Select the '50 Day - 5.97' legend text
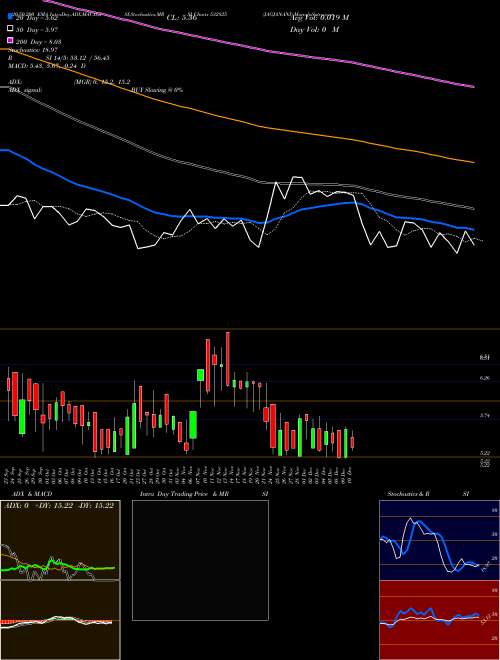This screenshot has height=660, width=500. [37, 30]
